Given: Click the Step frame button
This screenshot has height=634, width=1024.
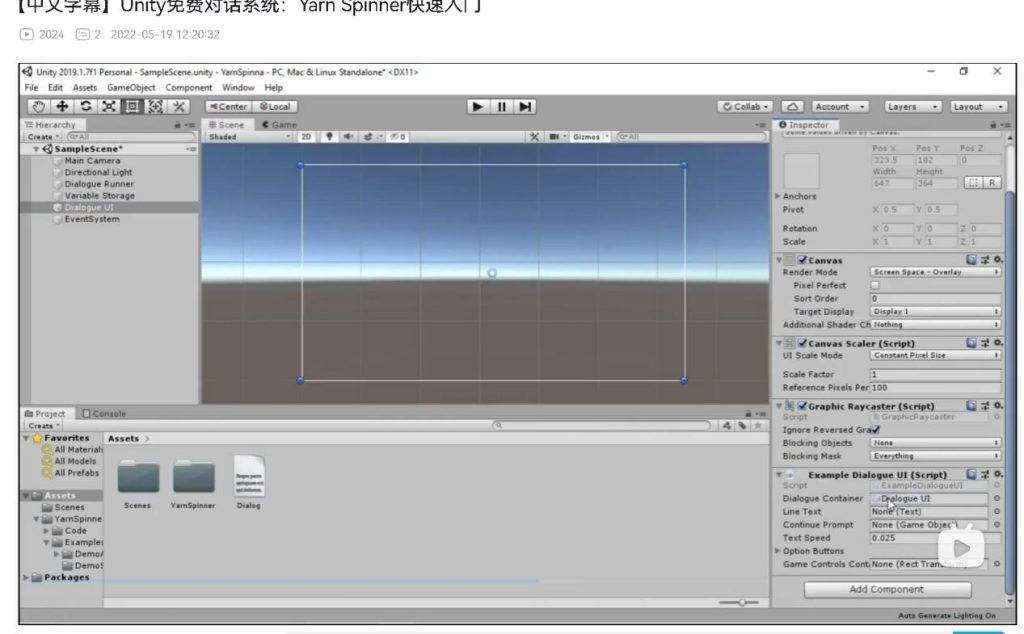Looking at the screenshot, I should pos(525,106).
